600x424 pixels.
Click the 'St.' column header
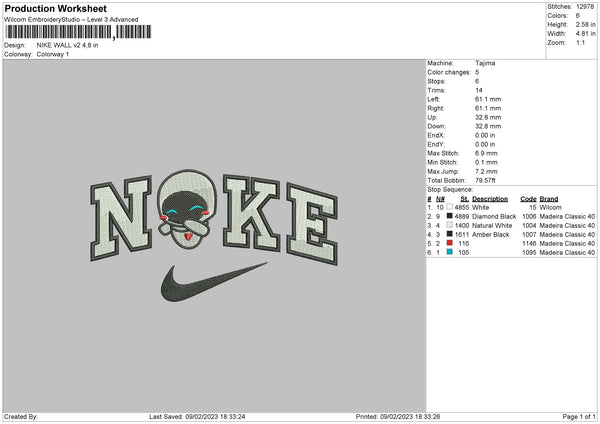465,199
